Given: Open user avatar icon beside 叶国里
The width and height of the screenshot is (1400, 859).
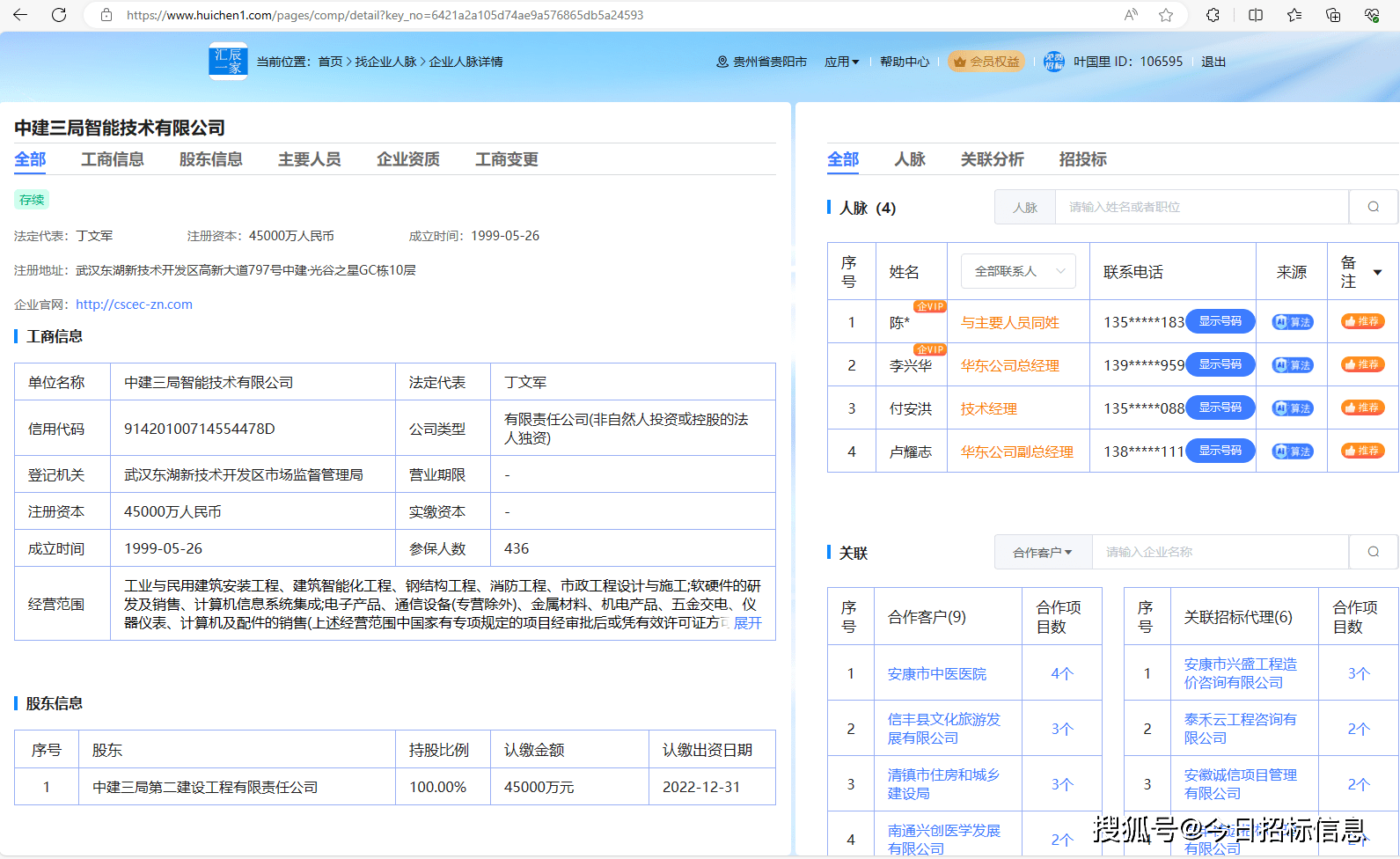Looking at the screenshot, I should coord(1053,62).
